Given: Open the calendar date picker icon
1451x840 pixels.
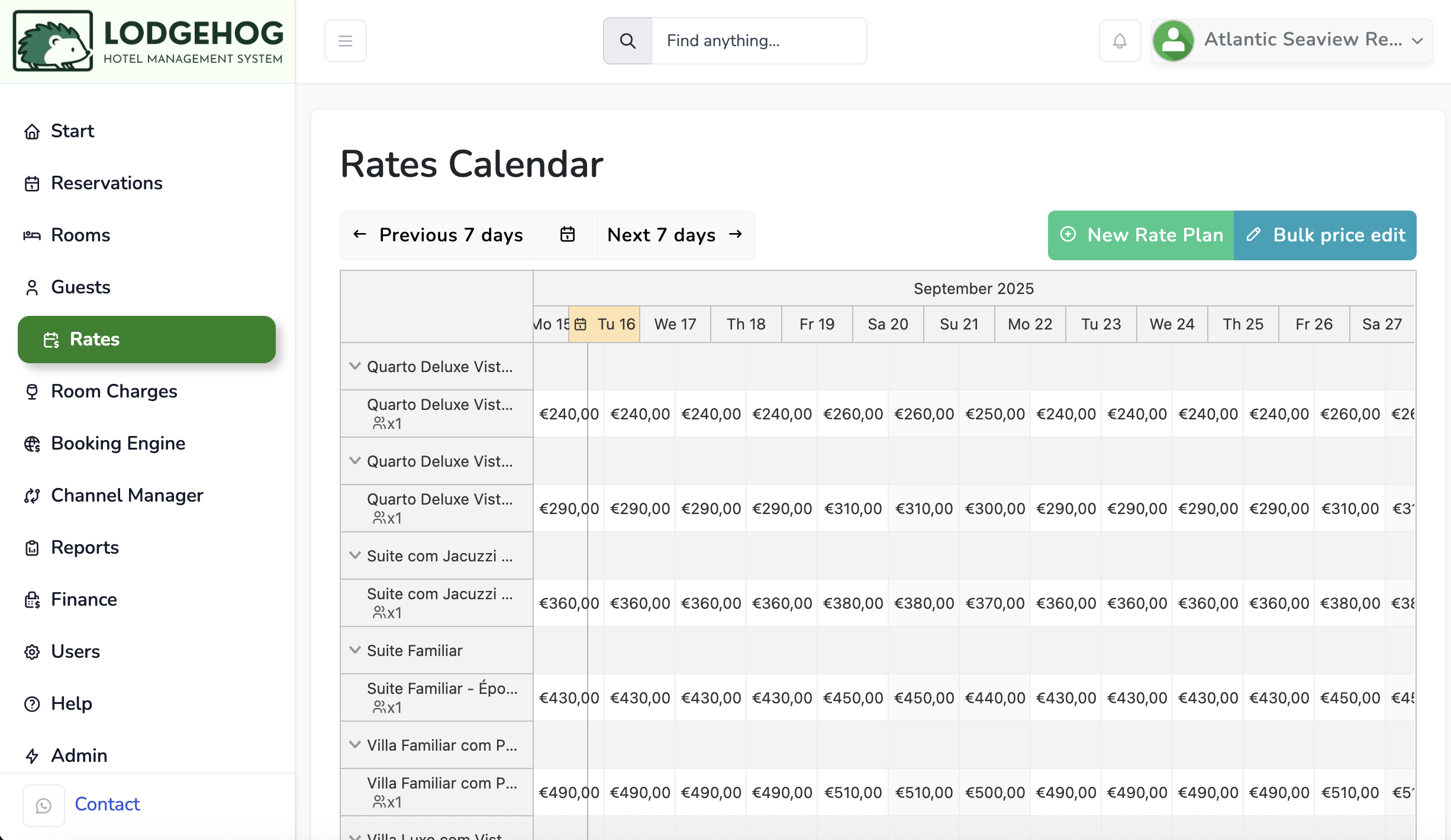Looking at the screenshot, I should 567,235.
